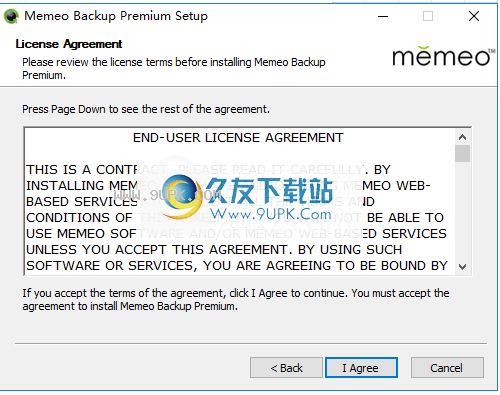Cancel the Memeo Backup Premium installation
Screen dimensions: 500x395
(447, 368)
